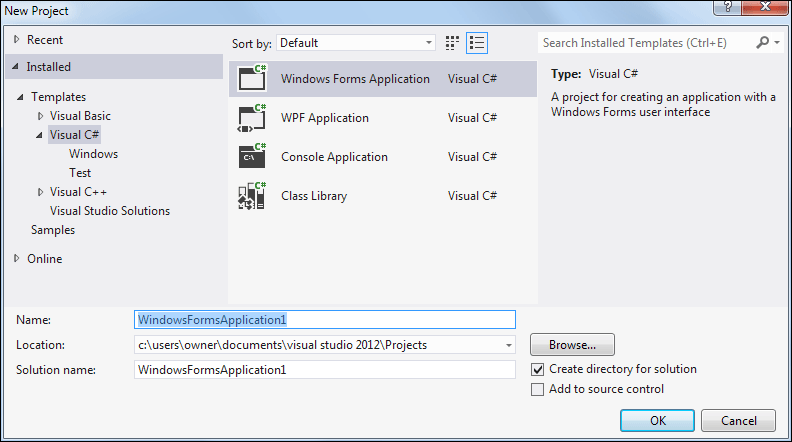Switch to medium icons list view
The width and height of the screenshot is (792, 442).
pyautogui.click(x=477, y=43)
